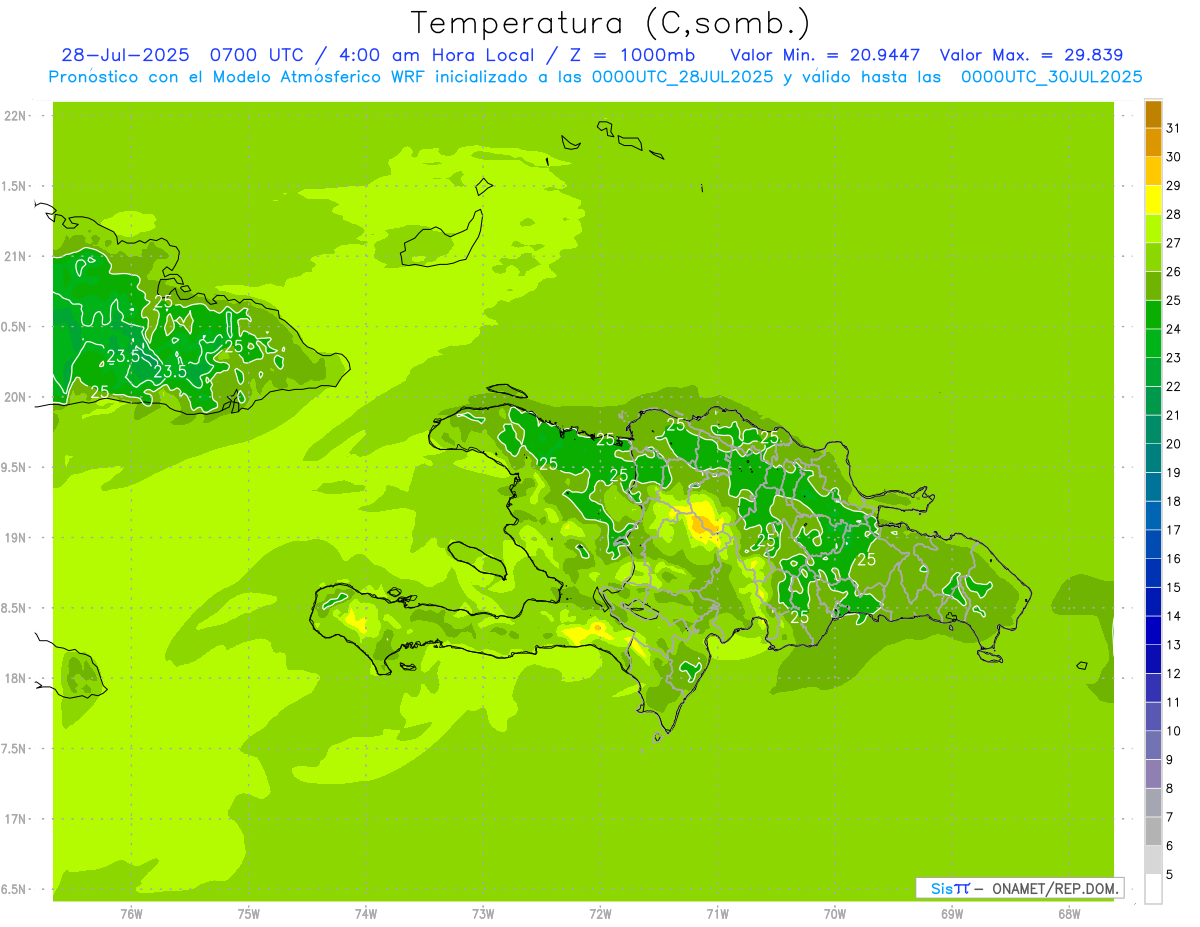Select valid-until time 0000UTC_30JUL2025

1052,76
